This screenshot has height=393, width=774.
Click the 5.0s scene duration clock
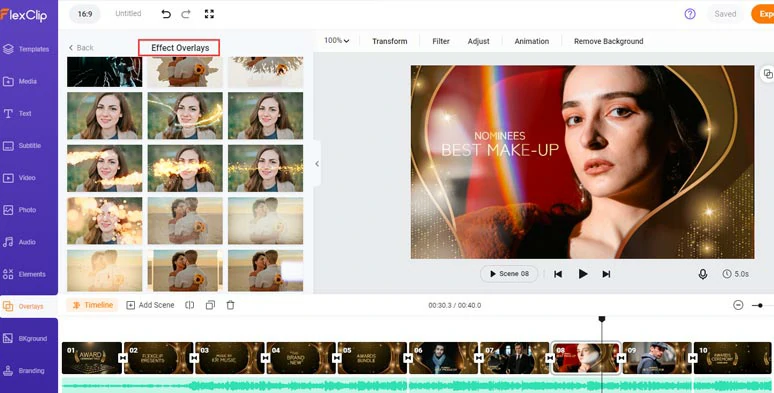tap(735, 274)
